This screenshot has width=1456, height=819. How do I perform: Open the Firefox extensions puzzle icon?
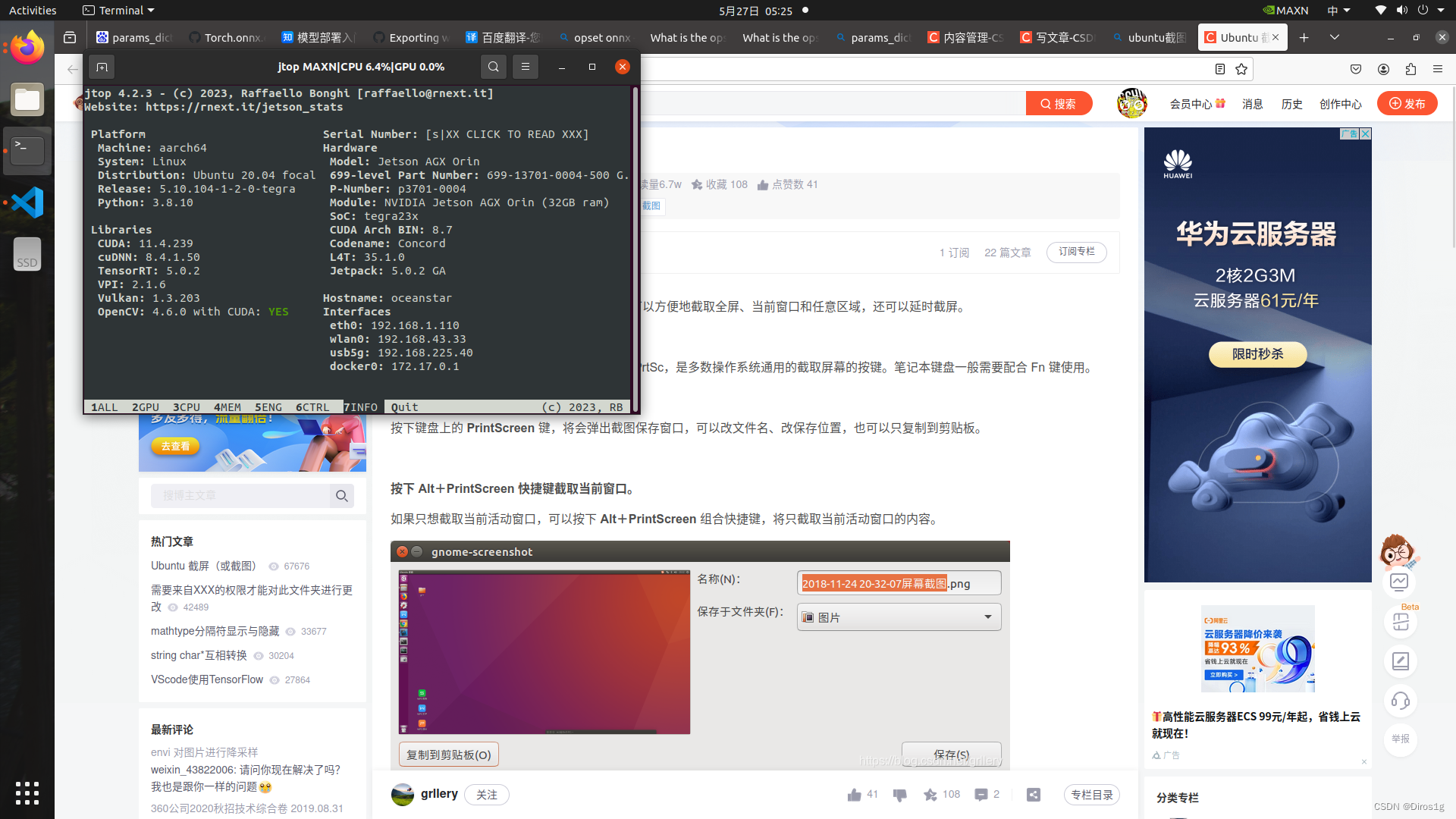tap(1411, 69)
